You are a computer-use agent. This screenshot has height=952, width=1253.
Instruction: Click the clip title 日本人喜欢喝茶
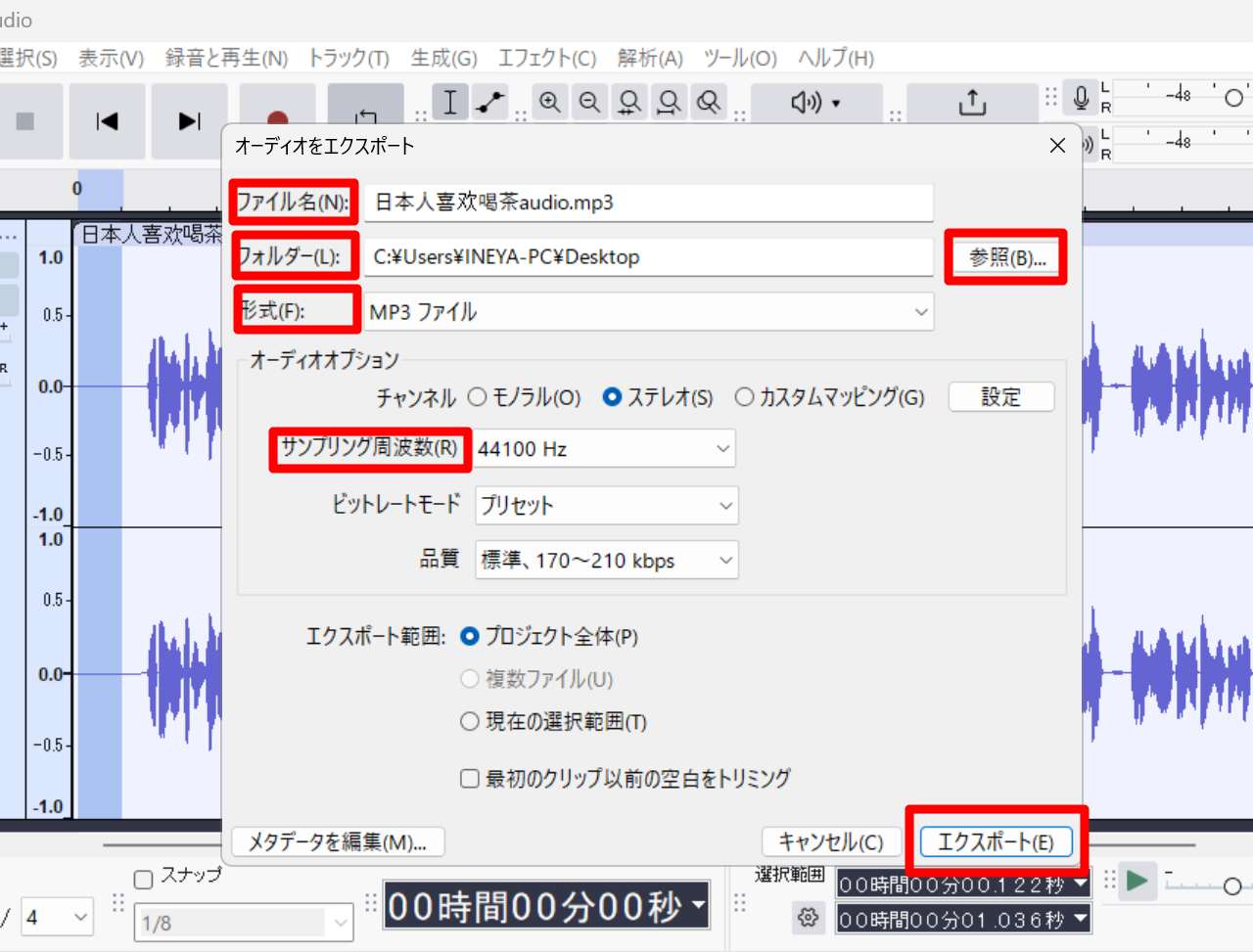(x=151, y=234)
